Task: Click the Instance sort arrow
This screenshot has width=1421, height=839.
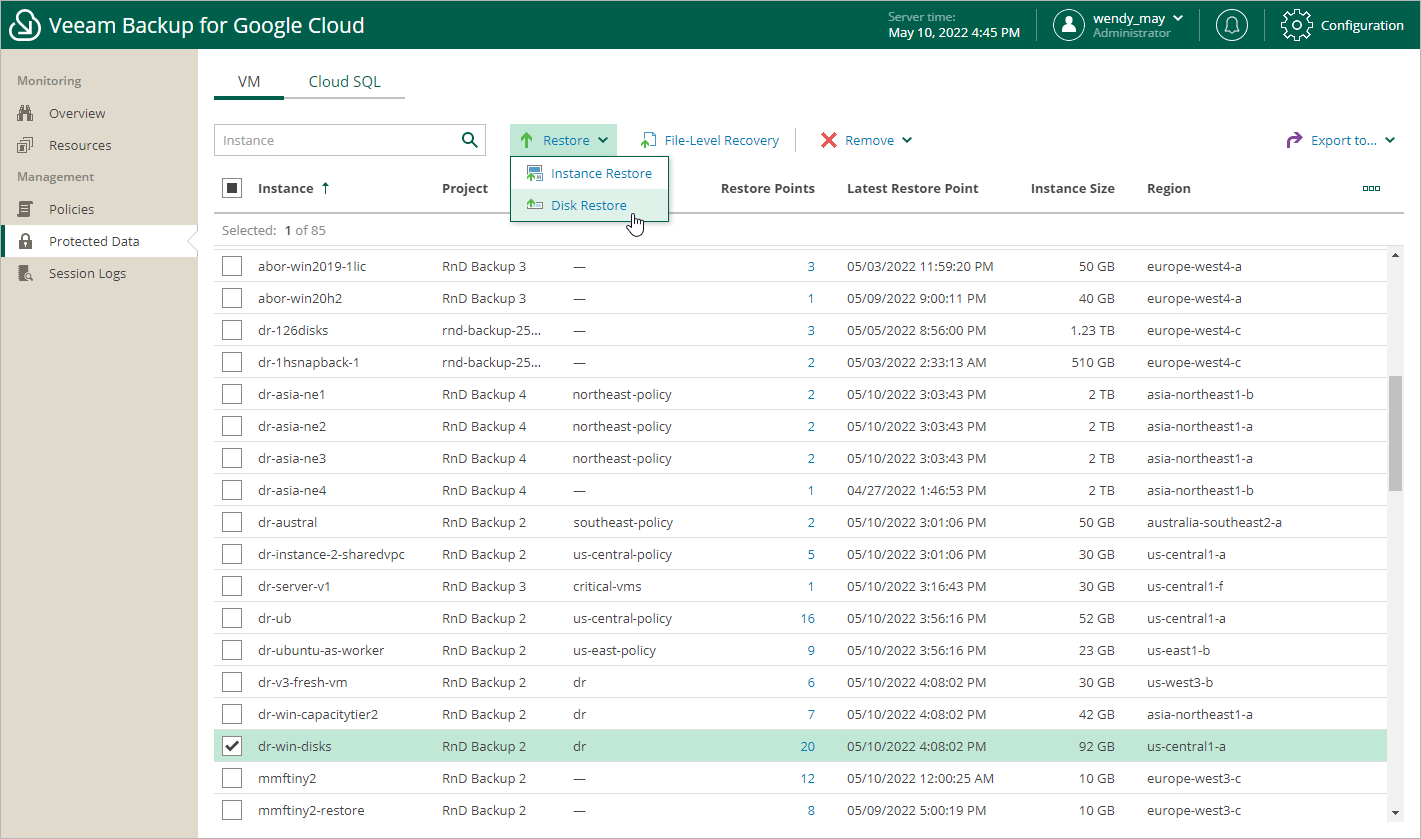Action: (x=324, y=188)
